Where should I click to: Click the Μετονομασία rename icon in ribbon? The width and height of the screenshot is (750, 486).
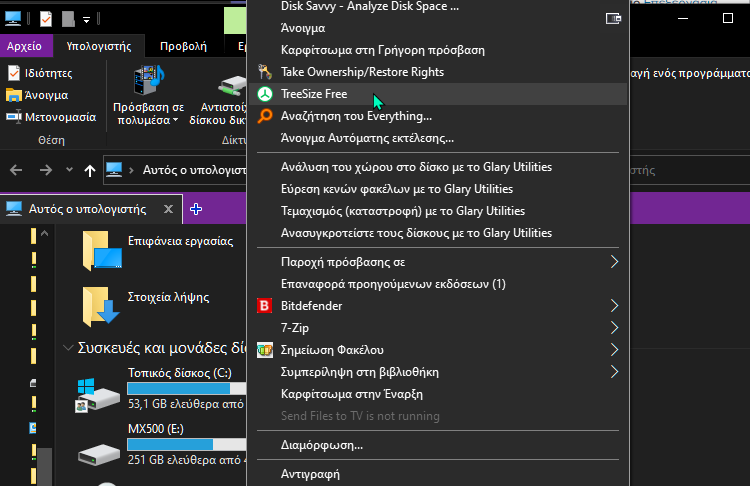coord(14,117)
